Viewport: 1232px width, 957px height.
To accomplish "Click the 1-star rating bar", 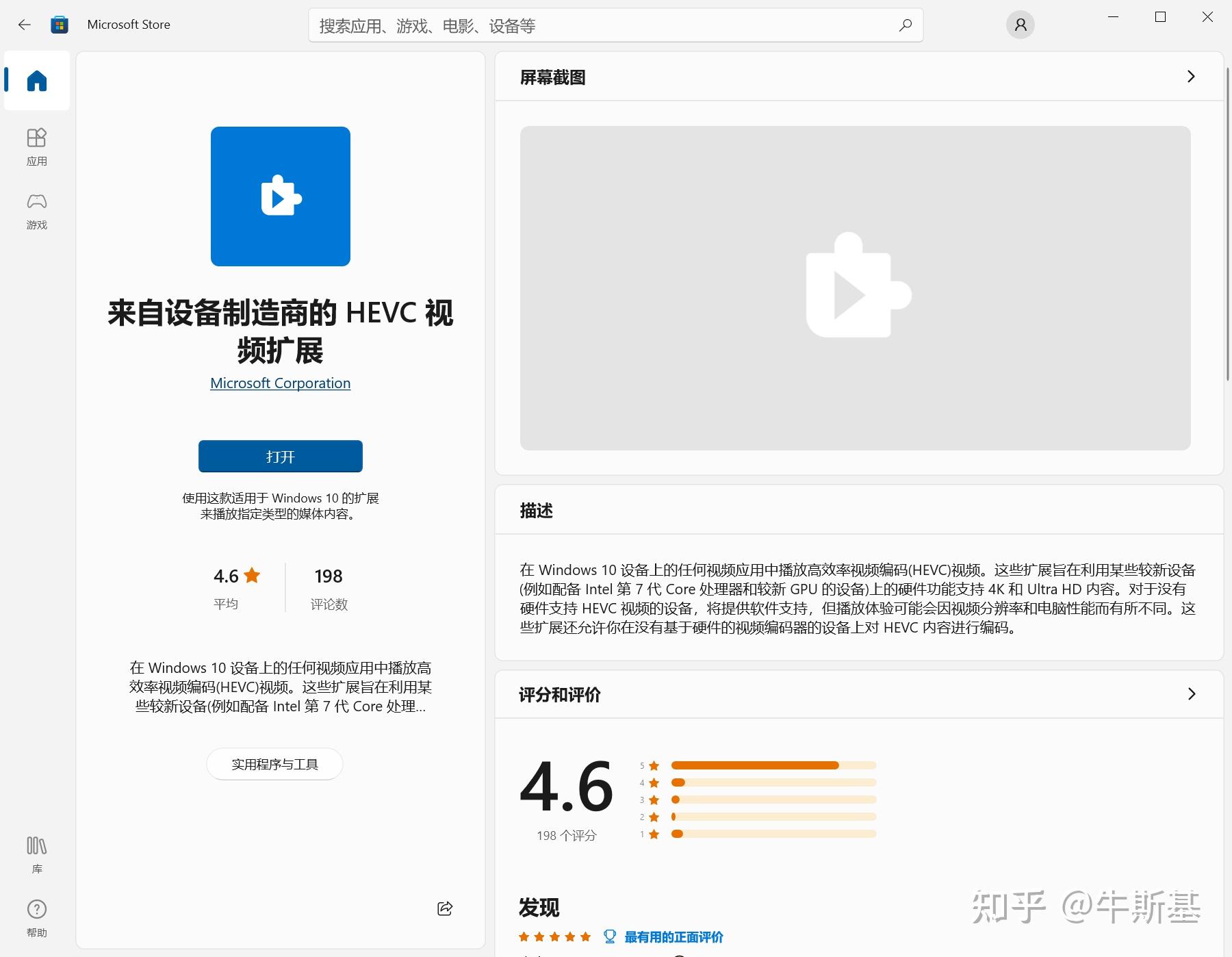I will tap(773, 834).
